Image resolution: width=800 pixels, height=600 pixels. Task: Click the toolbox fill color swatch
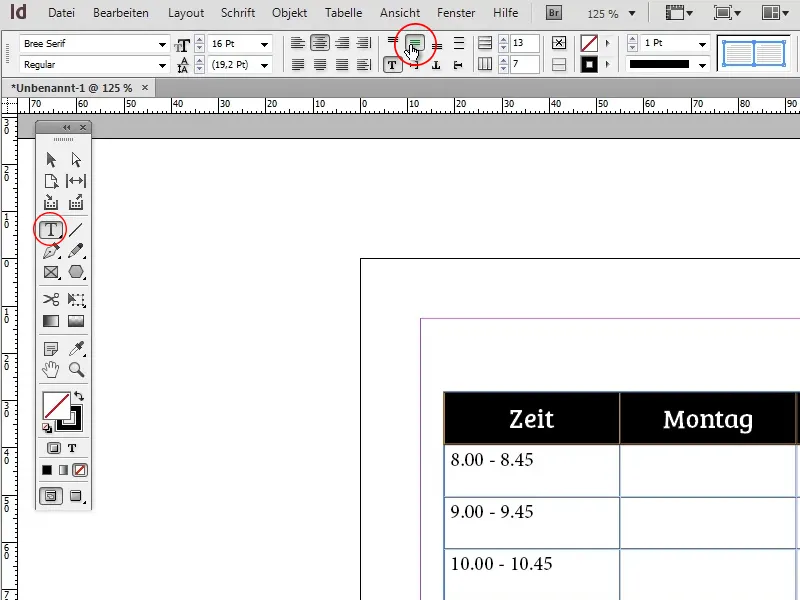point(56,406)
